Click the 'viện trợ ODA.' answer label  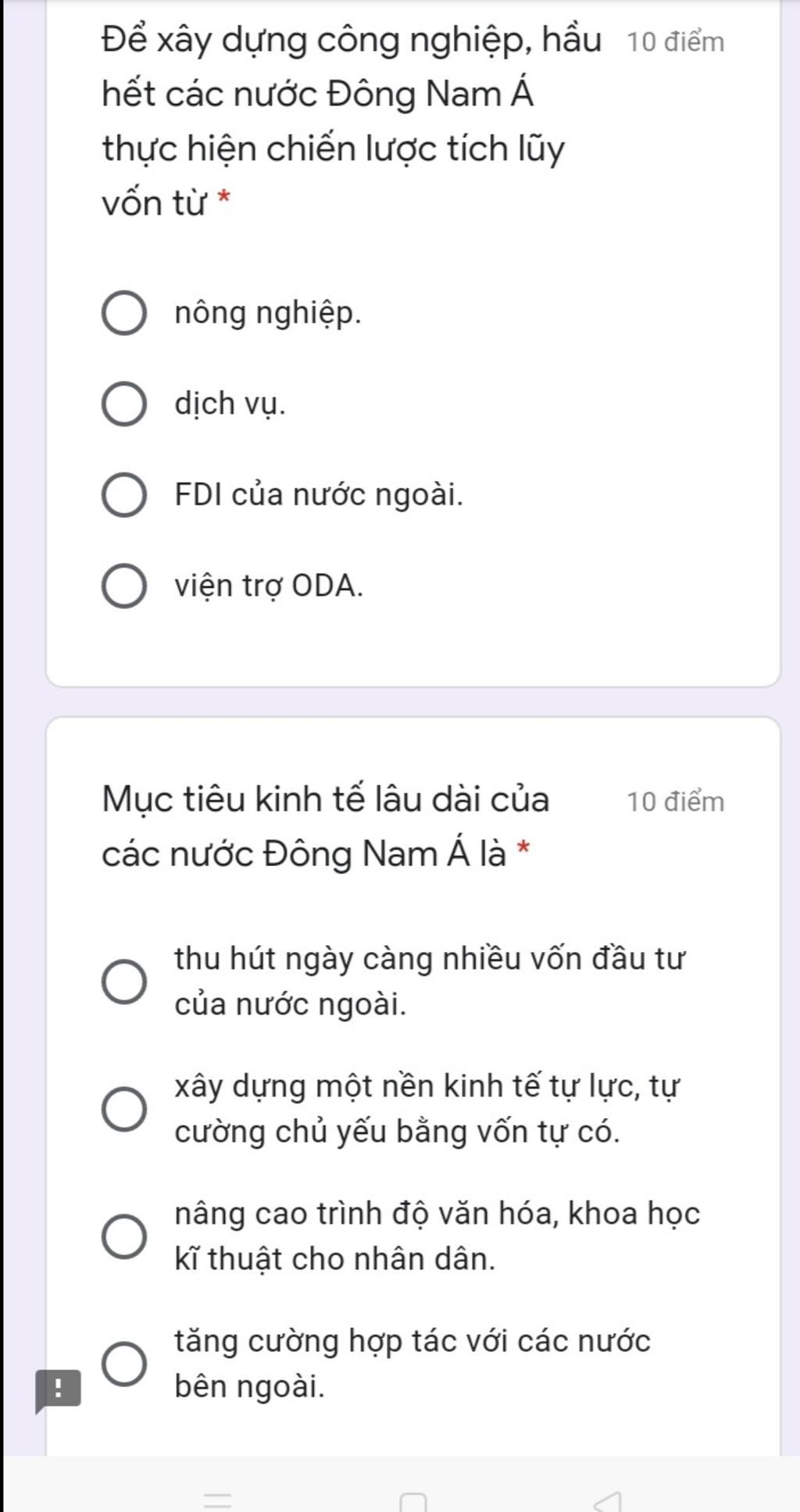tap(269, 586)
